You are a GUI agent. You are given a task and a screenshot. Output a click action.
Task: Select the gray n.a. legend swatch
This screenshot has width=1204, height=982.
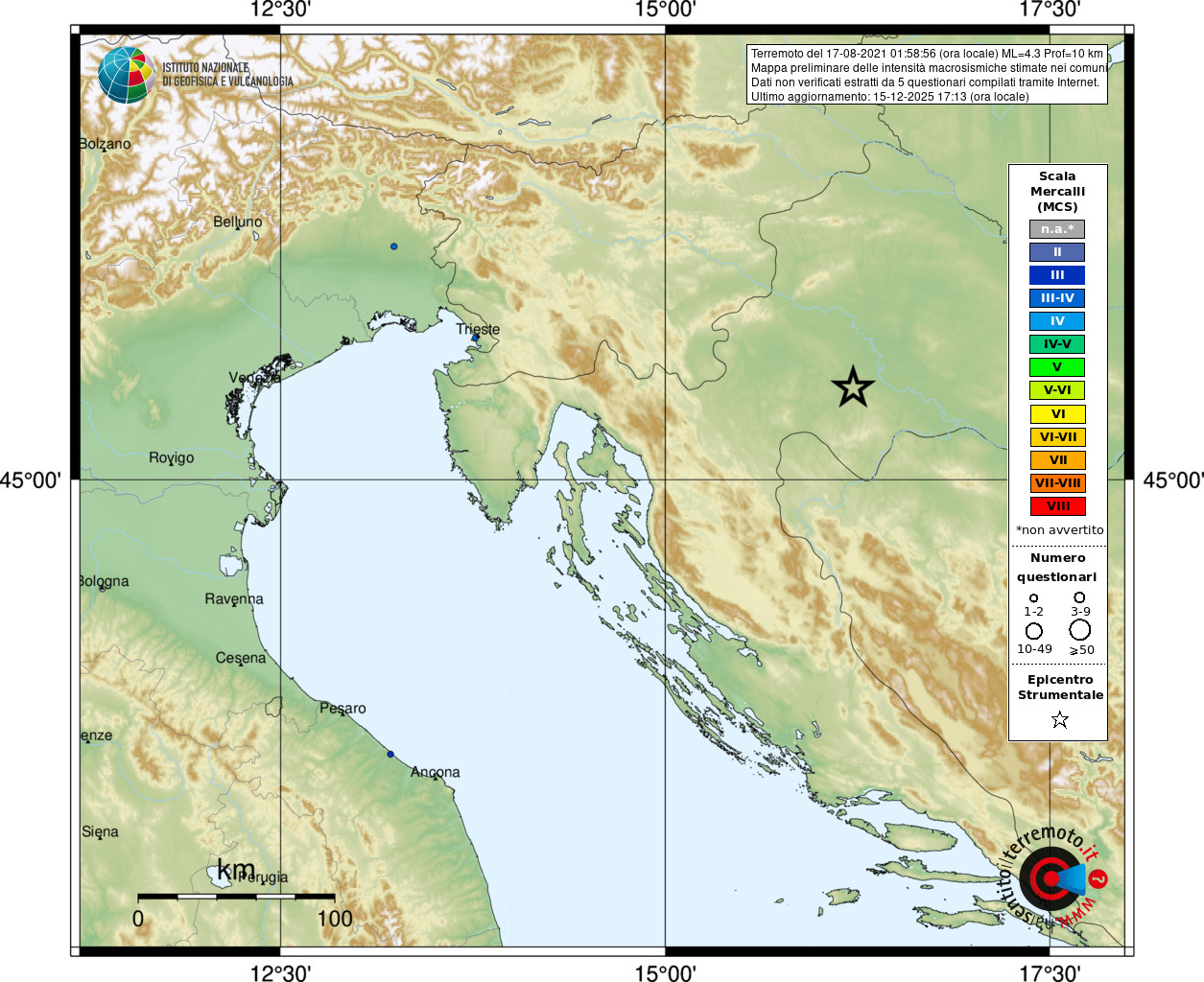click(1057, 229)
